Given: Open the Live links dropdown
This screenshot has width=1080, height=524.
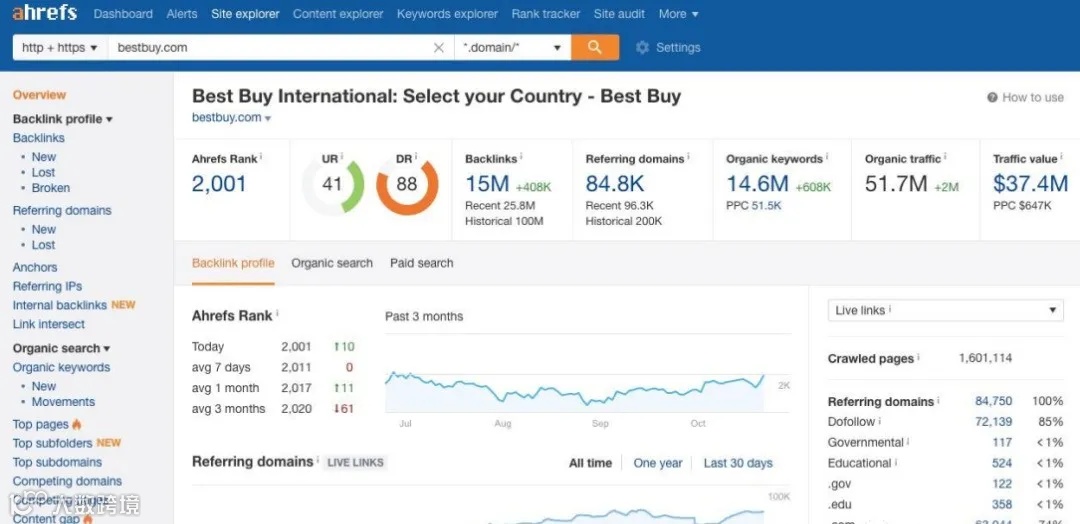Looking at the screenshot, I should tap(945, 311).
